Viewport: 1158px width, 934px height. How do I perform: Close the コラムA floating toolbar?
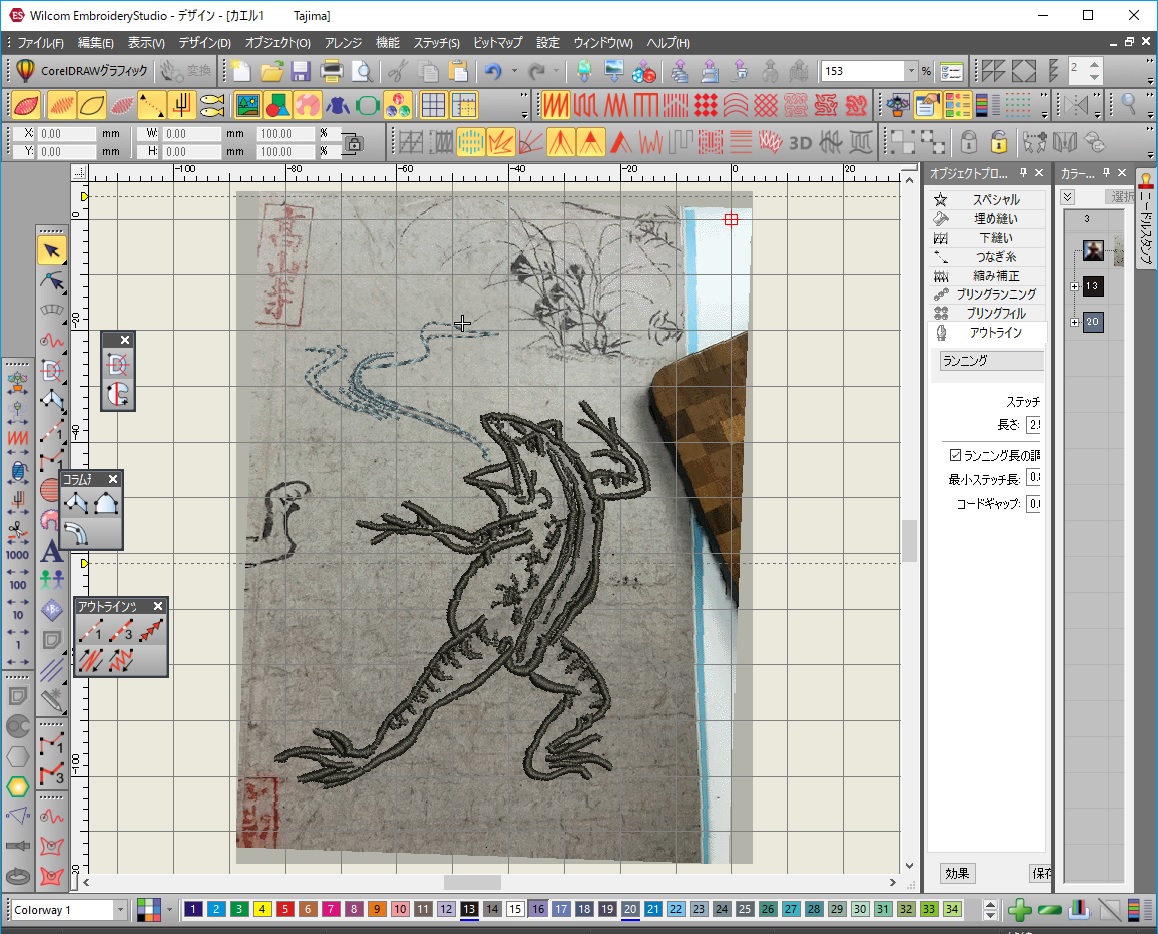click(x=113, y=479)
